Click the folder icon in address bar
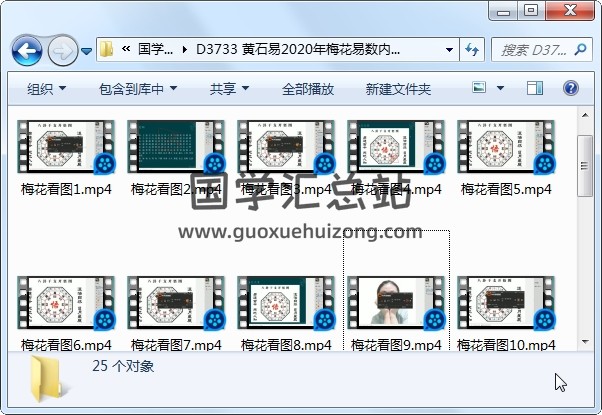Viewport: 602px width, 415px height. pos(106,49)
